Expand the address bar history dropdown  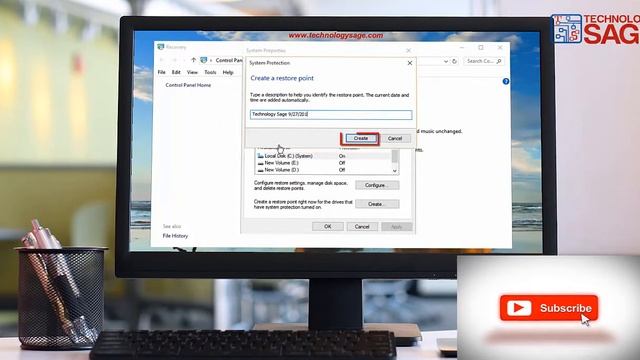446,61
